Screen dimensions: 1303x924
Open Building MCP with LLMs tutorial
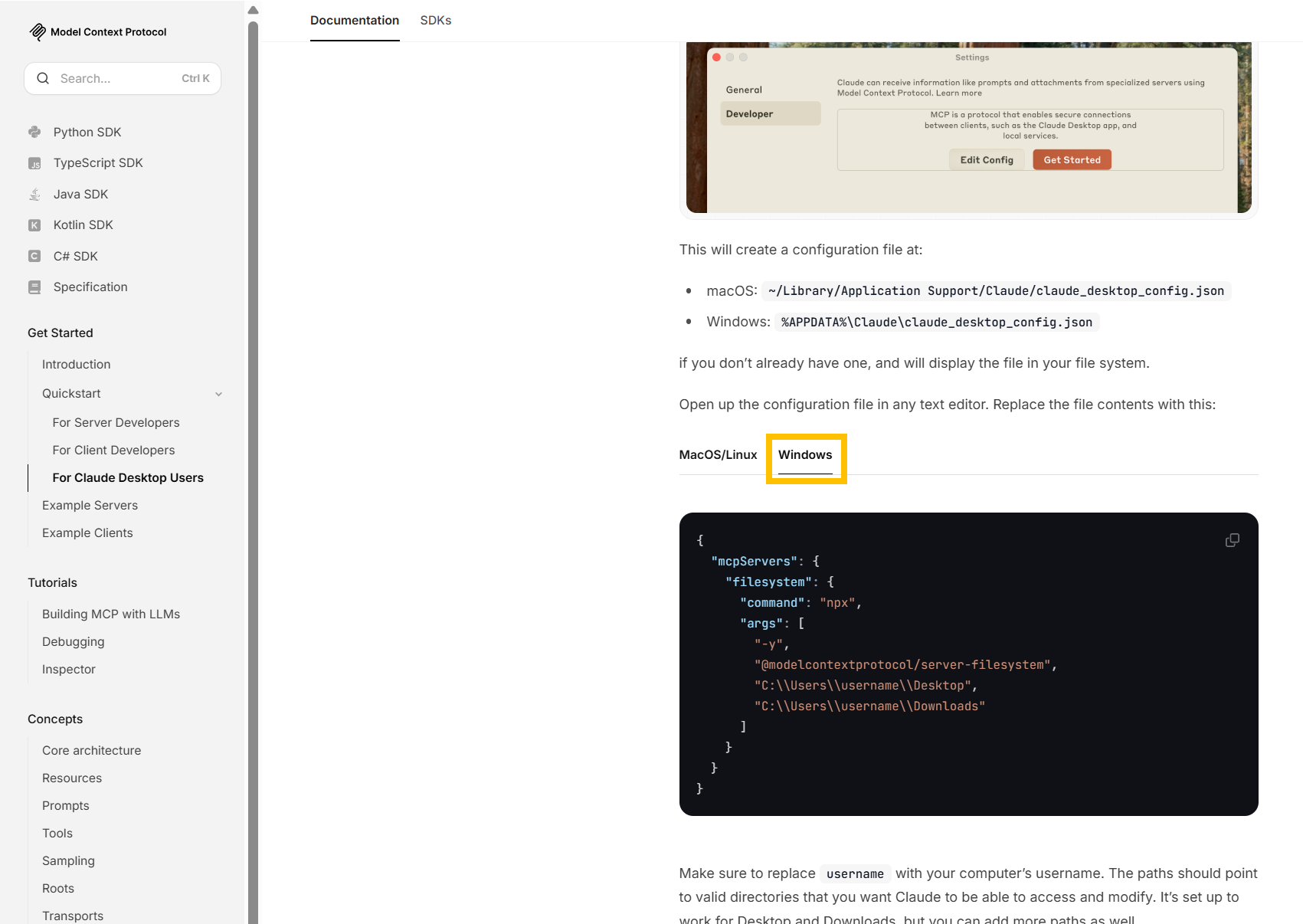(111, 614)
